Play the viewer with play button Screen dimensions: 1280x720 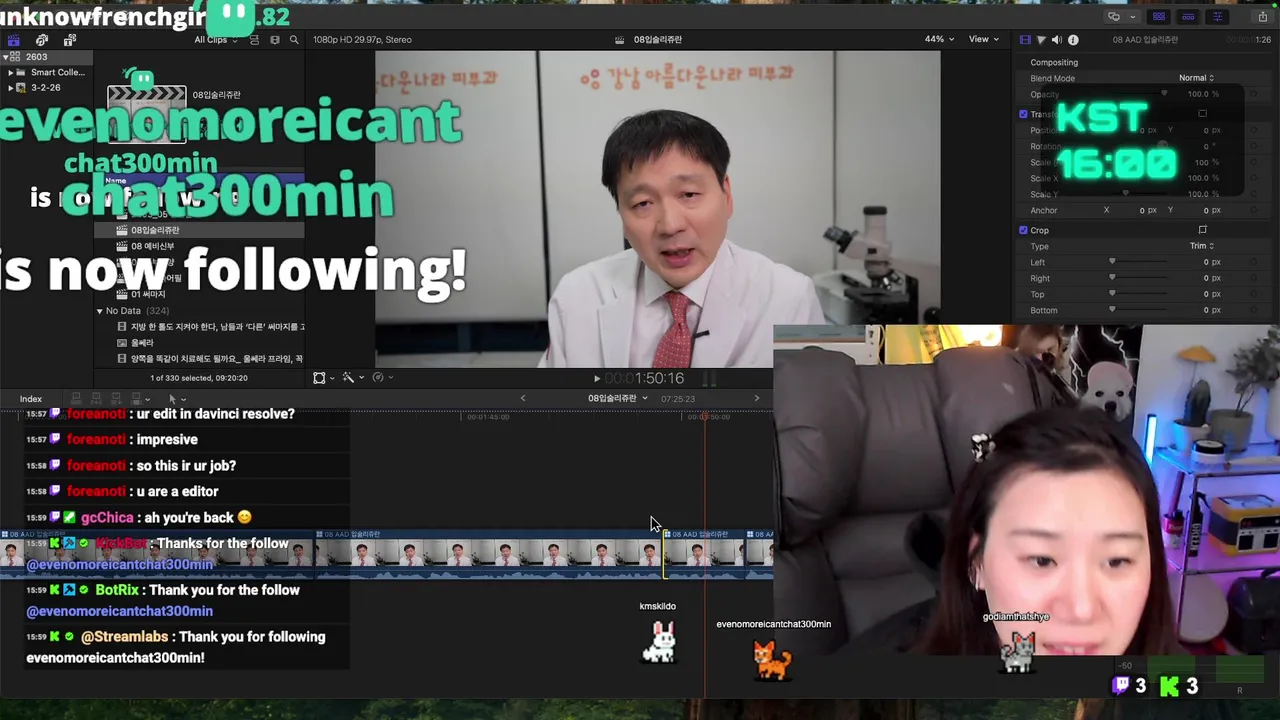click(597, 379)
